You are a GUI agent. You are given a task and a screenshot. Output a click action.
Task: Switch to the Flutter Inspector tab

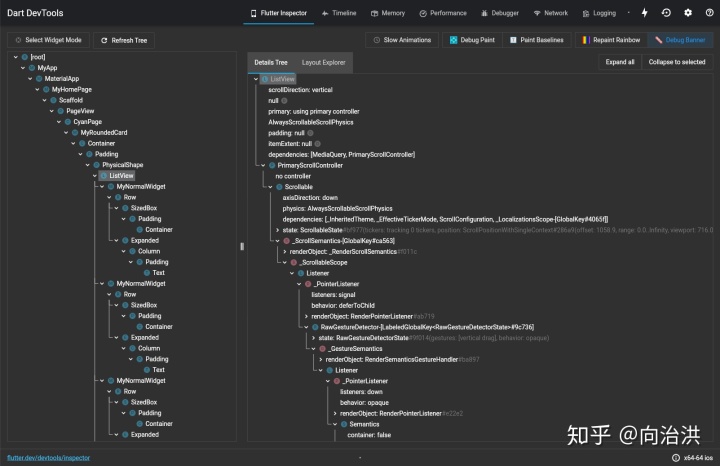[x=279, y=13]
